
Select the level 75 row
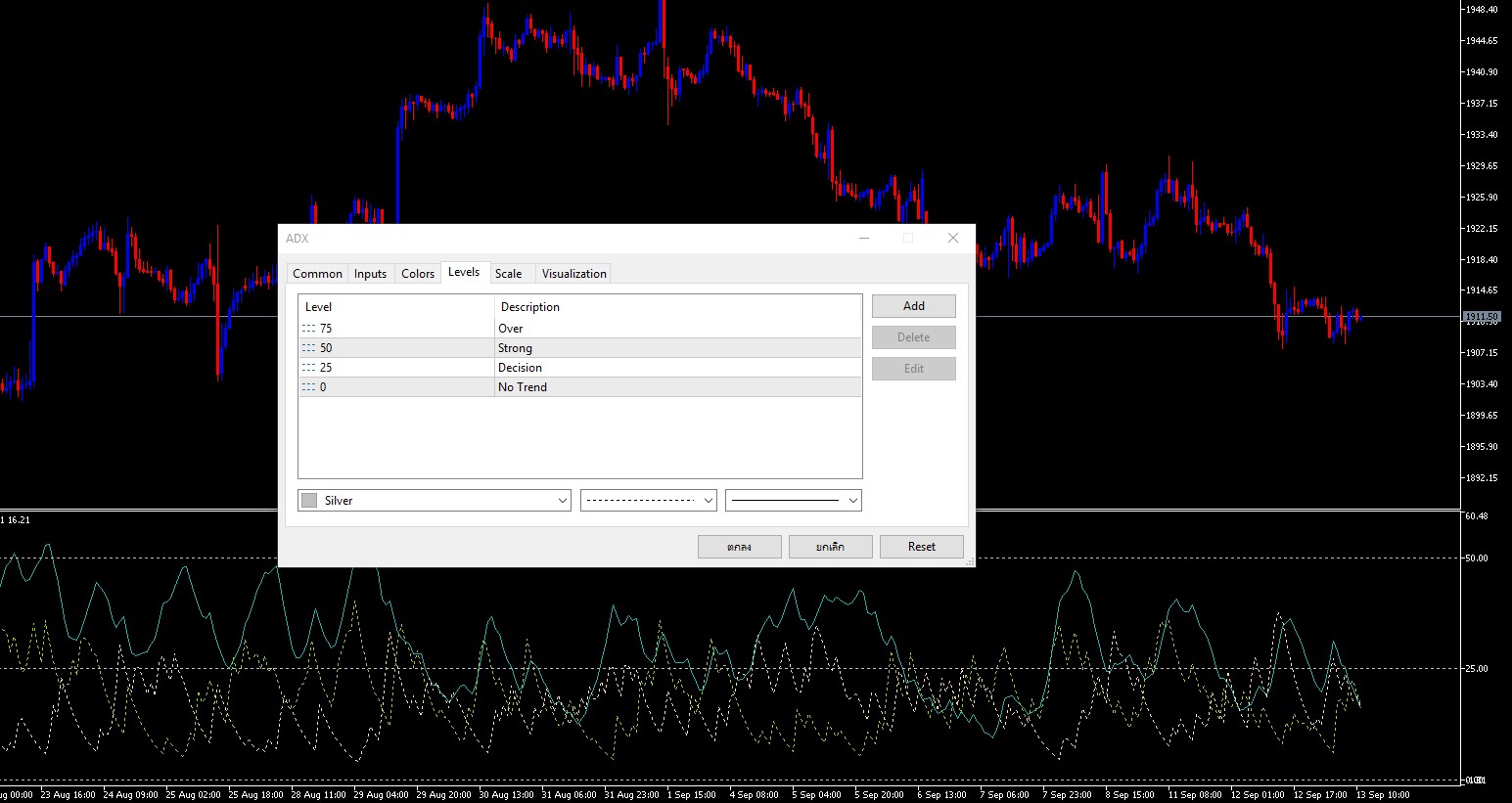tap(580, 329)
